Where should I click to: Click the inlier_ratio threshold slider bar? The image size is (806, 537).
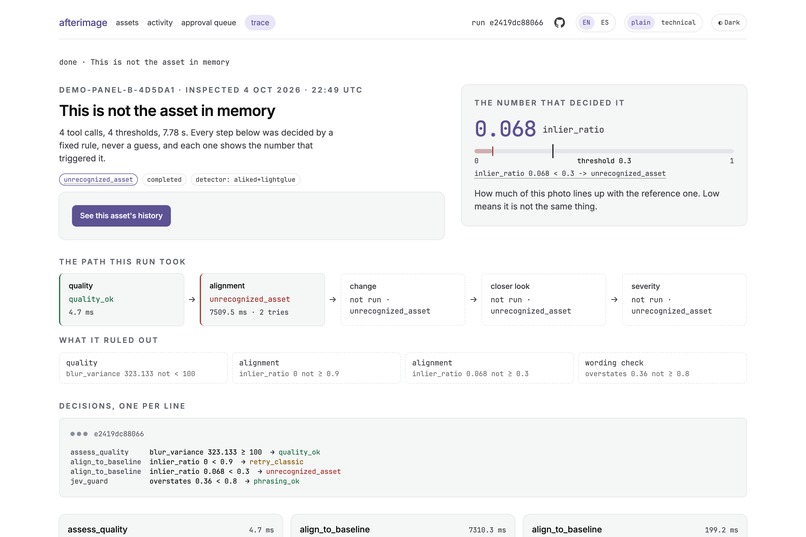(604, 151)
